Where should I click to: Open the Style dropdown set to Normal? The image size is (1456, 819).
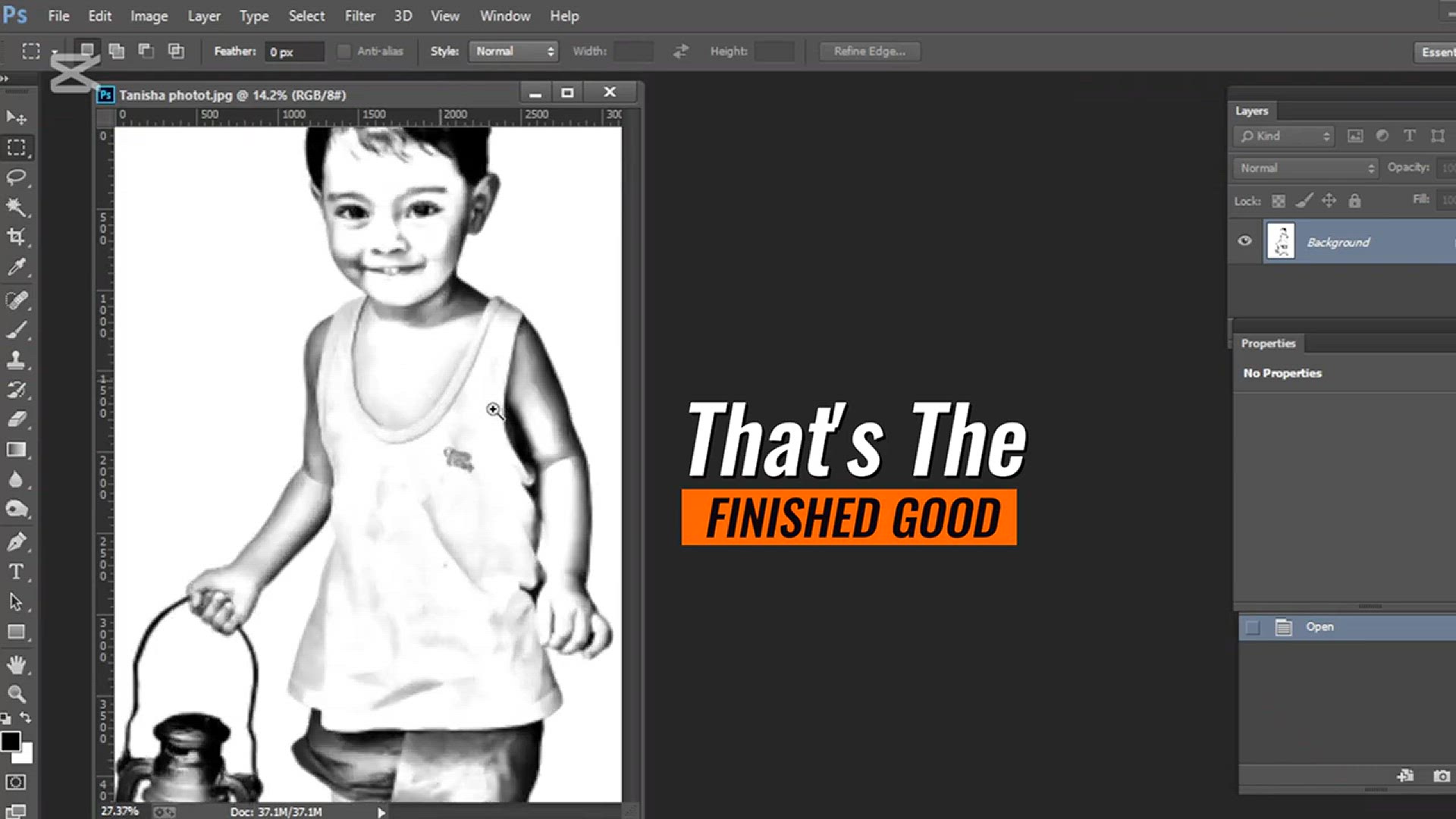(x=514, y=51)
